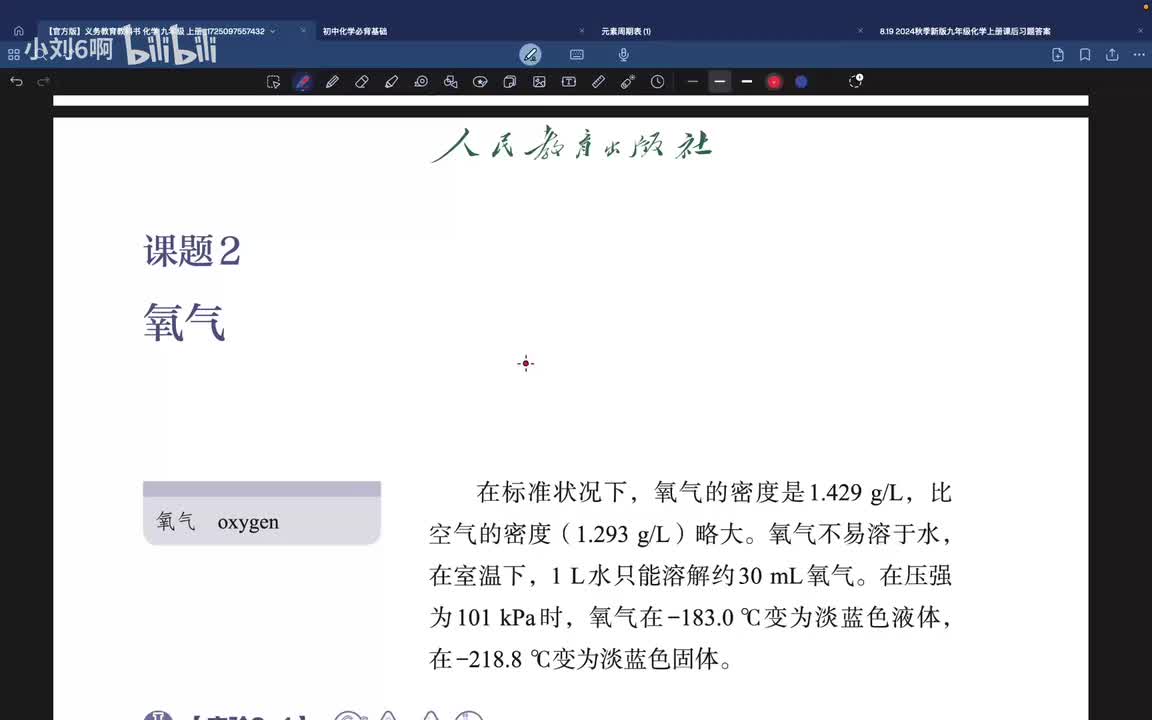Open the more options ellipsis menu
The width and height of the screenshot is (1152, 720).
[x=1139, y=54]
